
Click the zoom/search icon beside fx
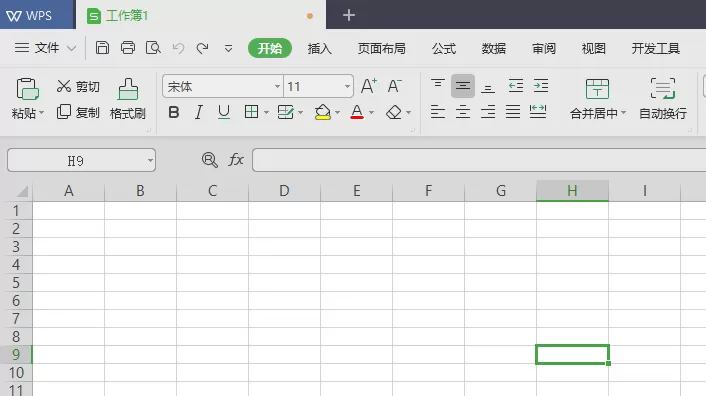209,160
